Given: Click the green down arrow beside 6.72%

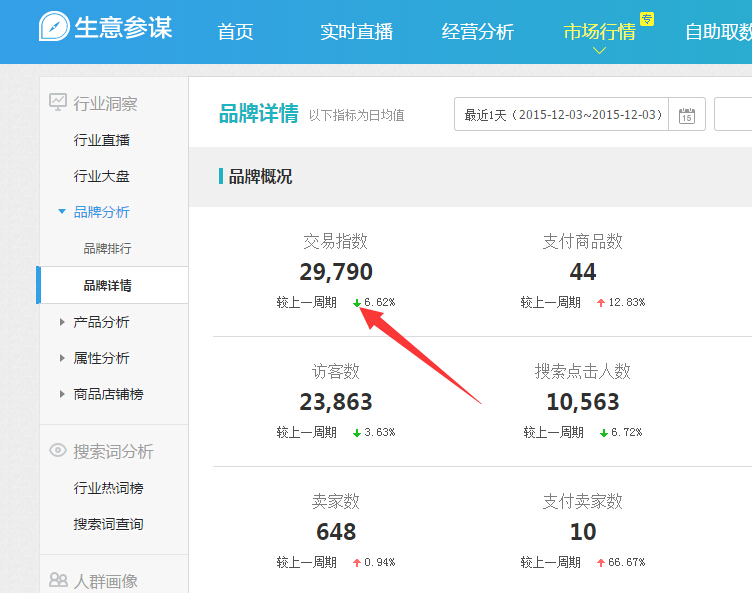Looking at the screenshot, I should [x=604, y=433].
